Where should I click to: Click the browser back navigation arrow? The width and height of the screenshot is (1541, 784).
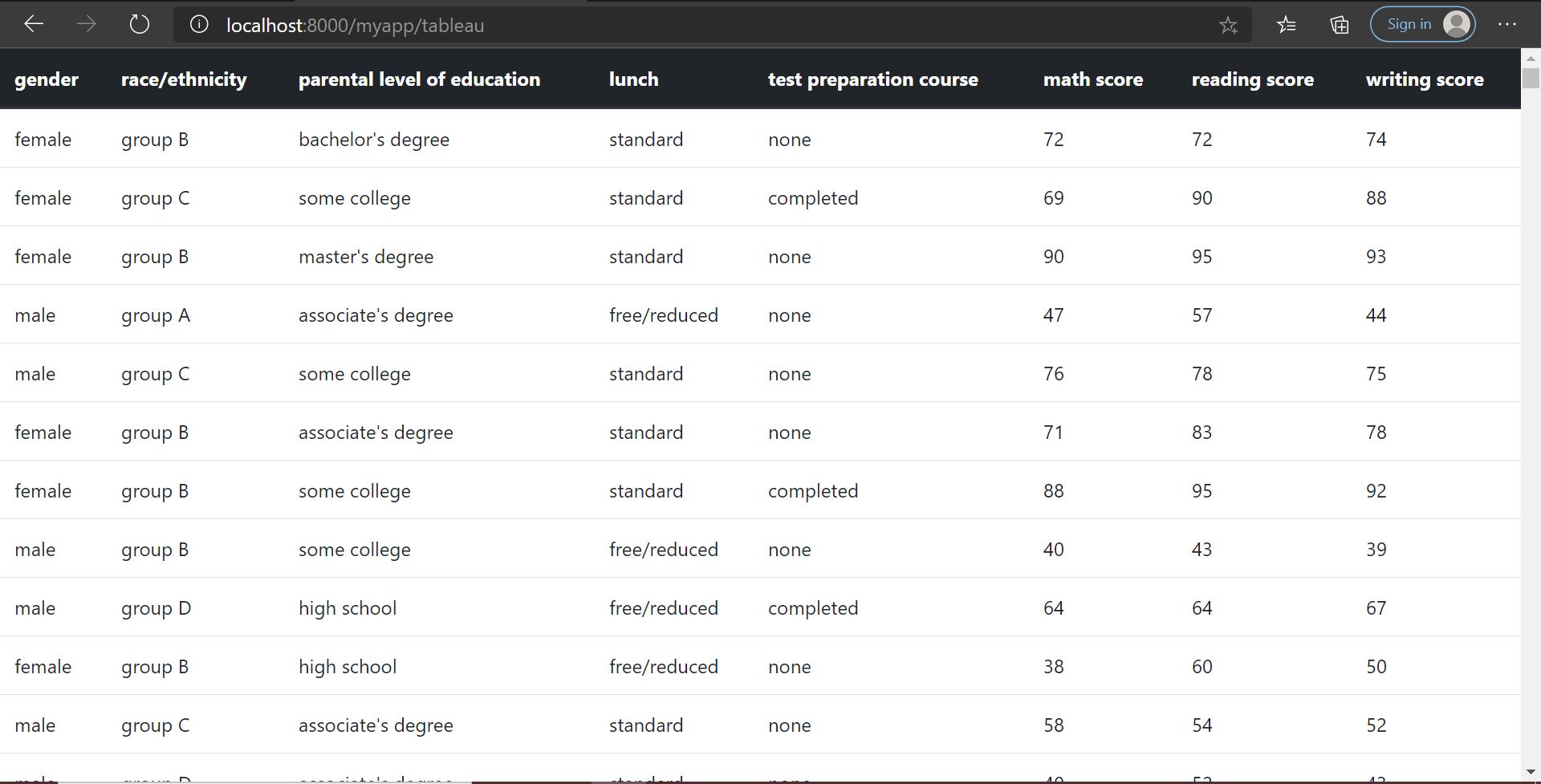[34, 24]
